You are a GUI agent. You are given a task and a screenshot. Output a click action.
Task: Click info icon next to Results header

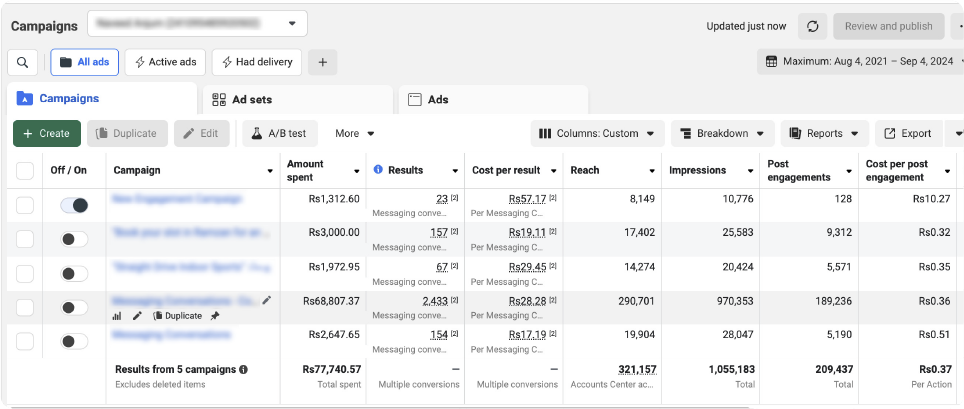(378, 170)
